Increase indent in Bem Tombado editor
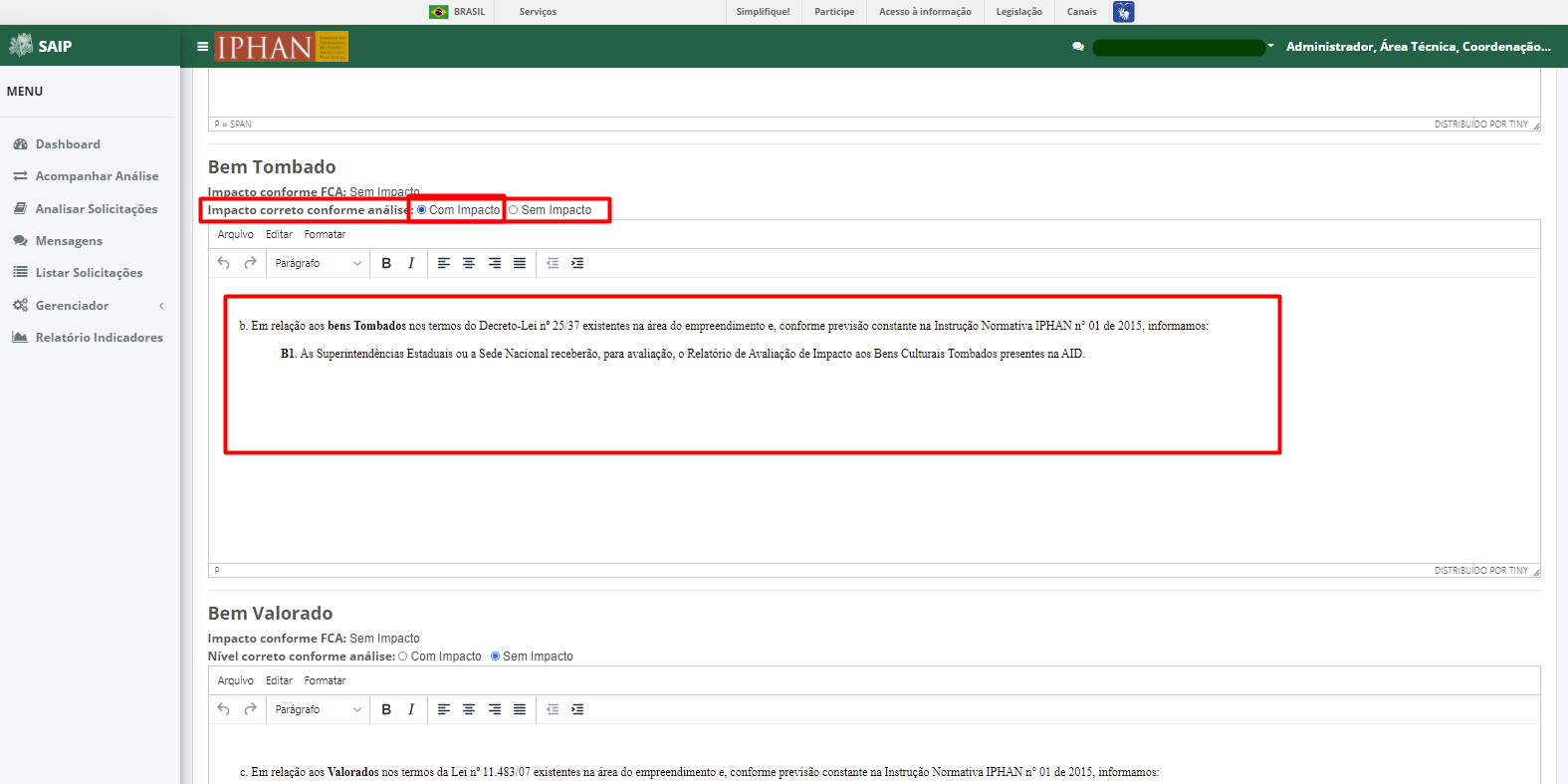This screenshot has width=1568, height=784. coord(577,263)
